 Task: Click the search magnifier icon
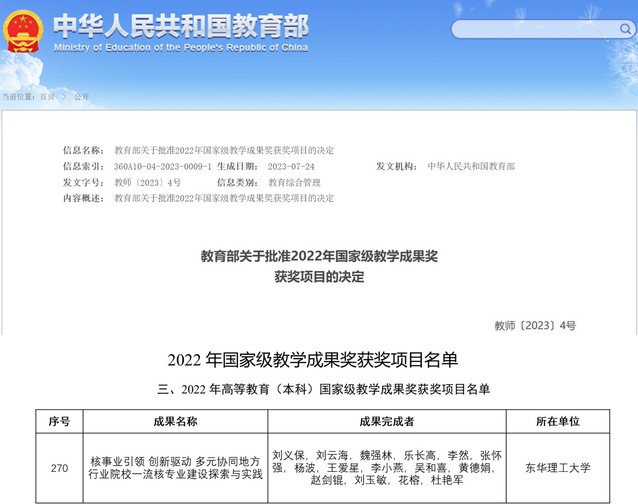tap(625, 29)
